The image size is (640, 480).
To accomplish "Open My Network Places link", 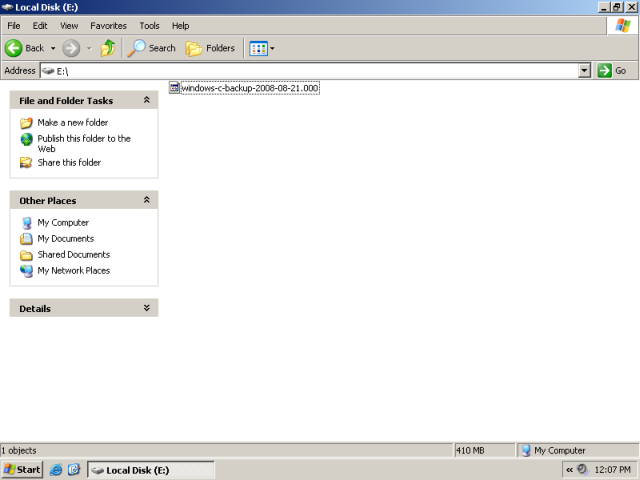I will coord(73,270).
